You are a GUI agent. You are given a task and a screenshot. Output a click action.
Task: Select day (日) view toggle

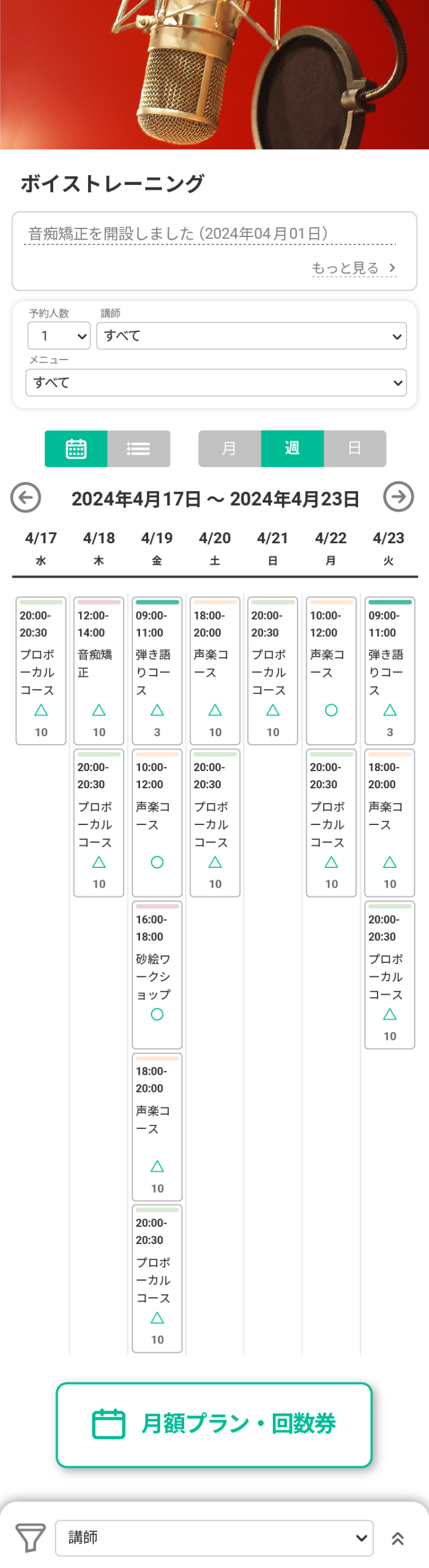(x=354, y=448)
